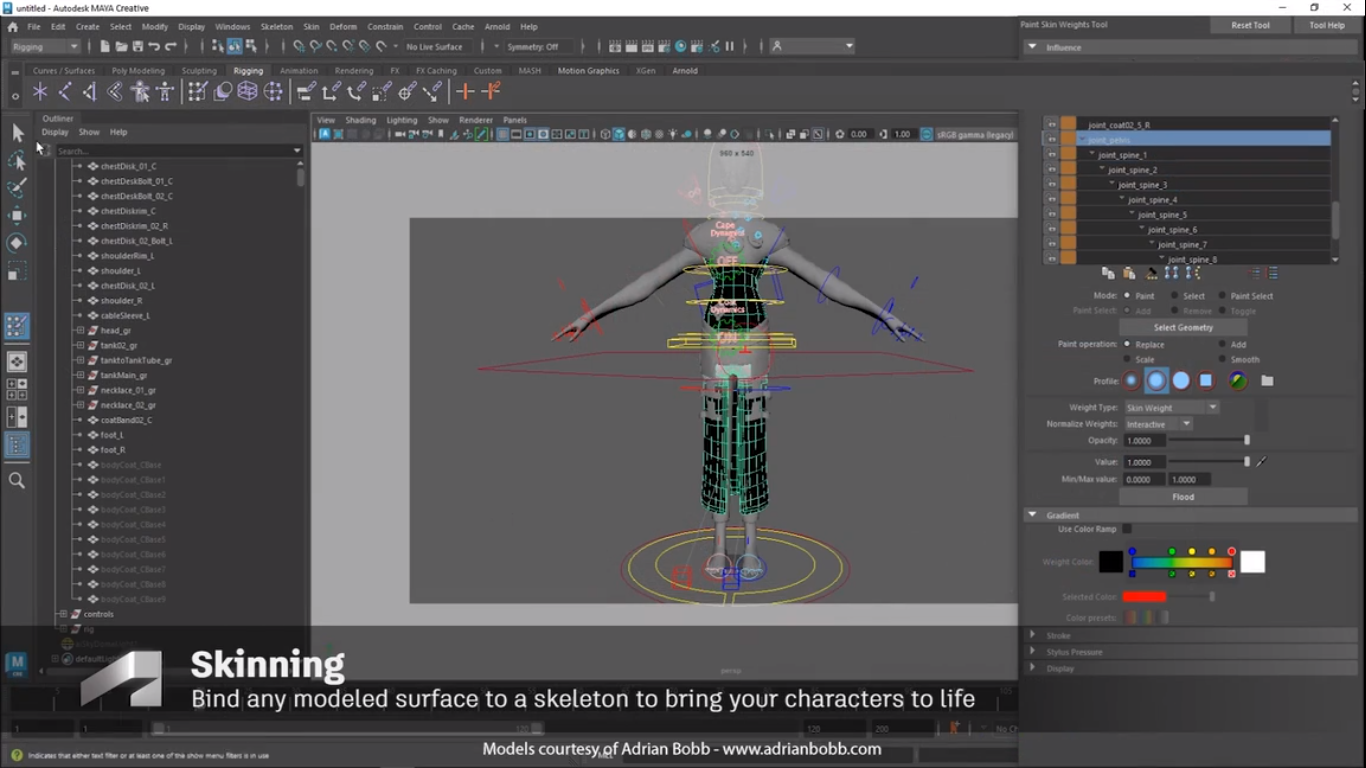Click the Create Cluster shelf icon
1366x768 pixels.
[273, 92]
